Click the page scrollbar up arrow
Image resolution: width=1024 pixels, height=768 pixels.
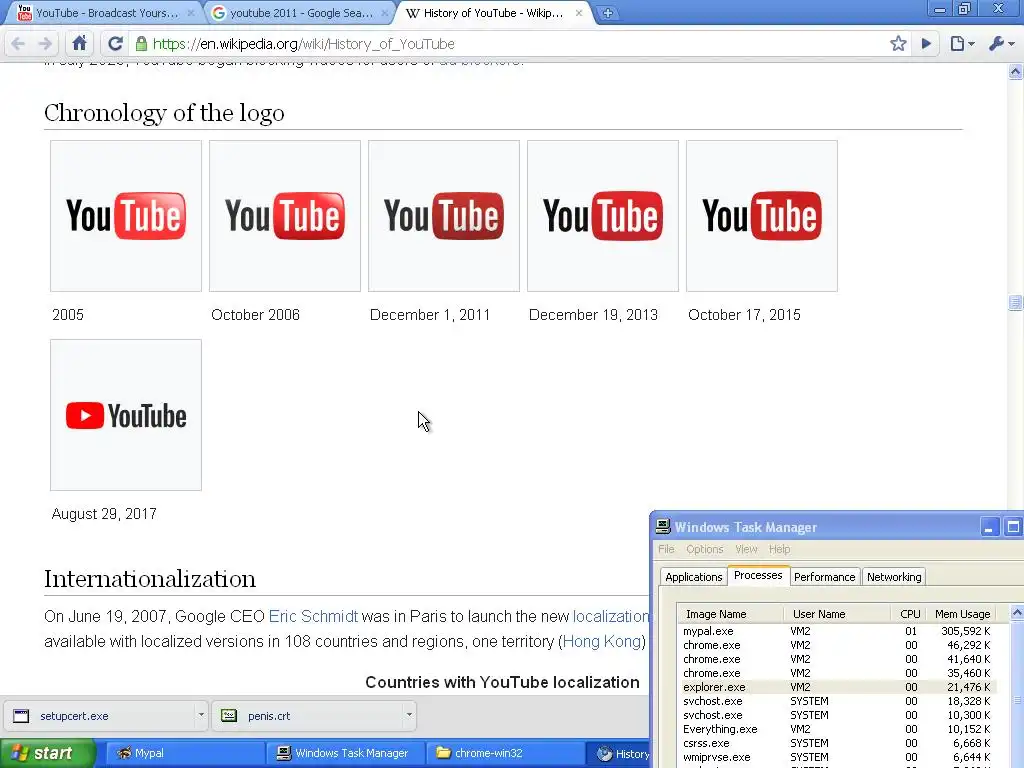click(x=1016, y=71)
